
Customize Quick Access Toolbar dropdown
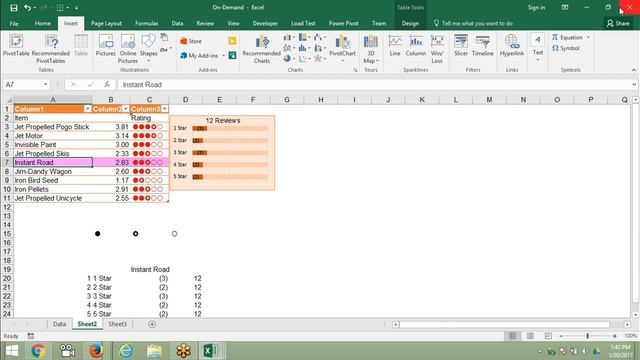tap(76, 8)
